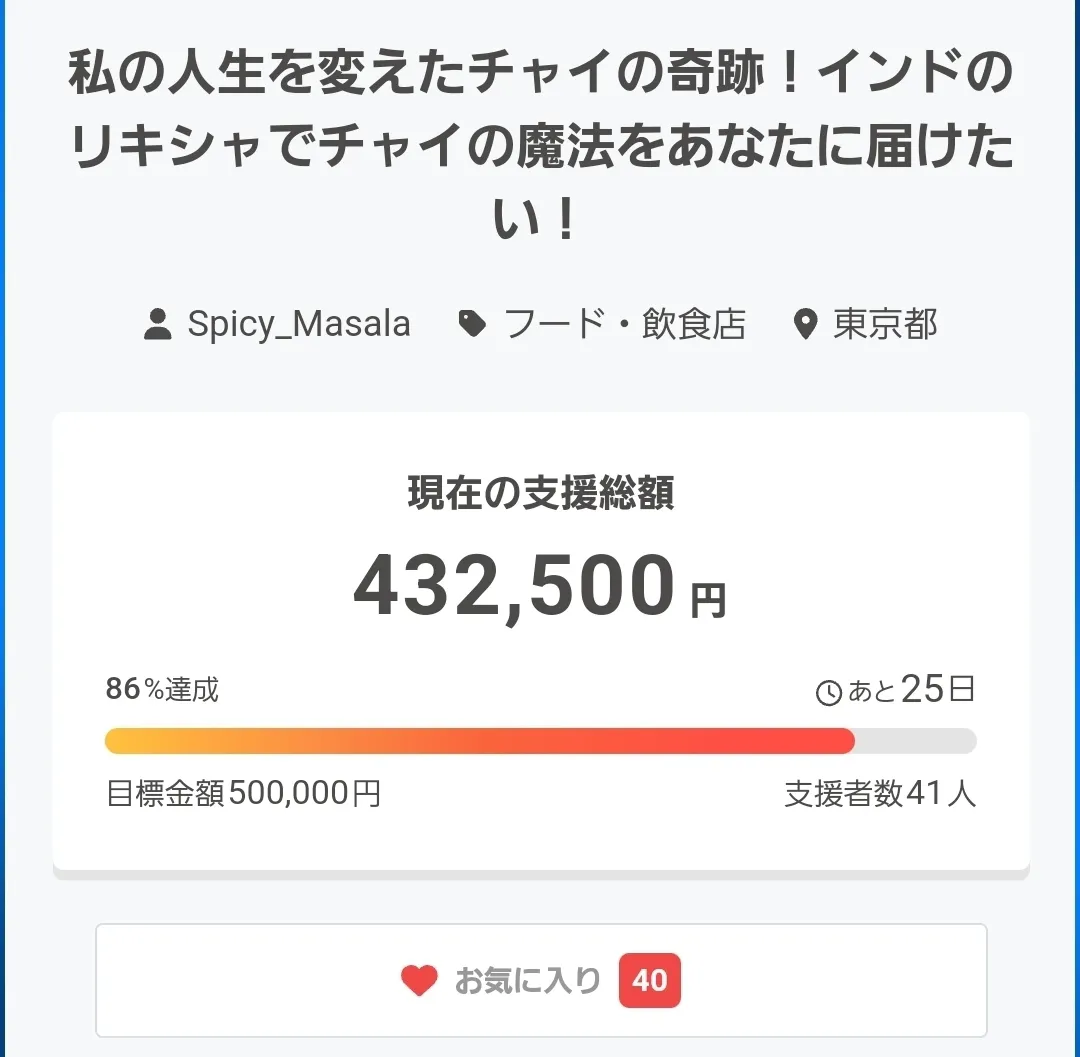Viewport: 1080px width, 1057px height.
Task: Click the chai rickshaw project title
Action: click(x=541, y=147)
